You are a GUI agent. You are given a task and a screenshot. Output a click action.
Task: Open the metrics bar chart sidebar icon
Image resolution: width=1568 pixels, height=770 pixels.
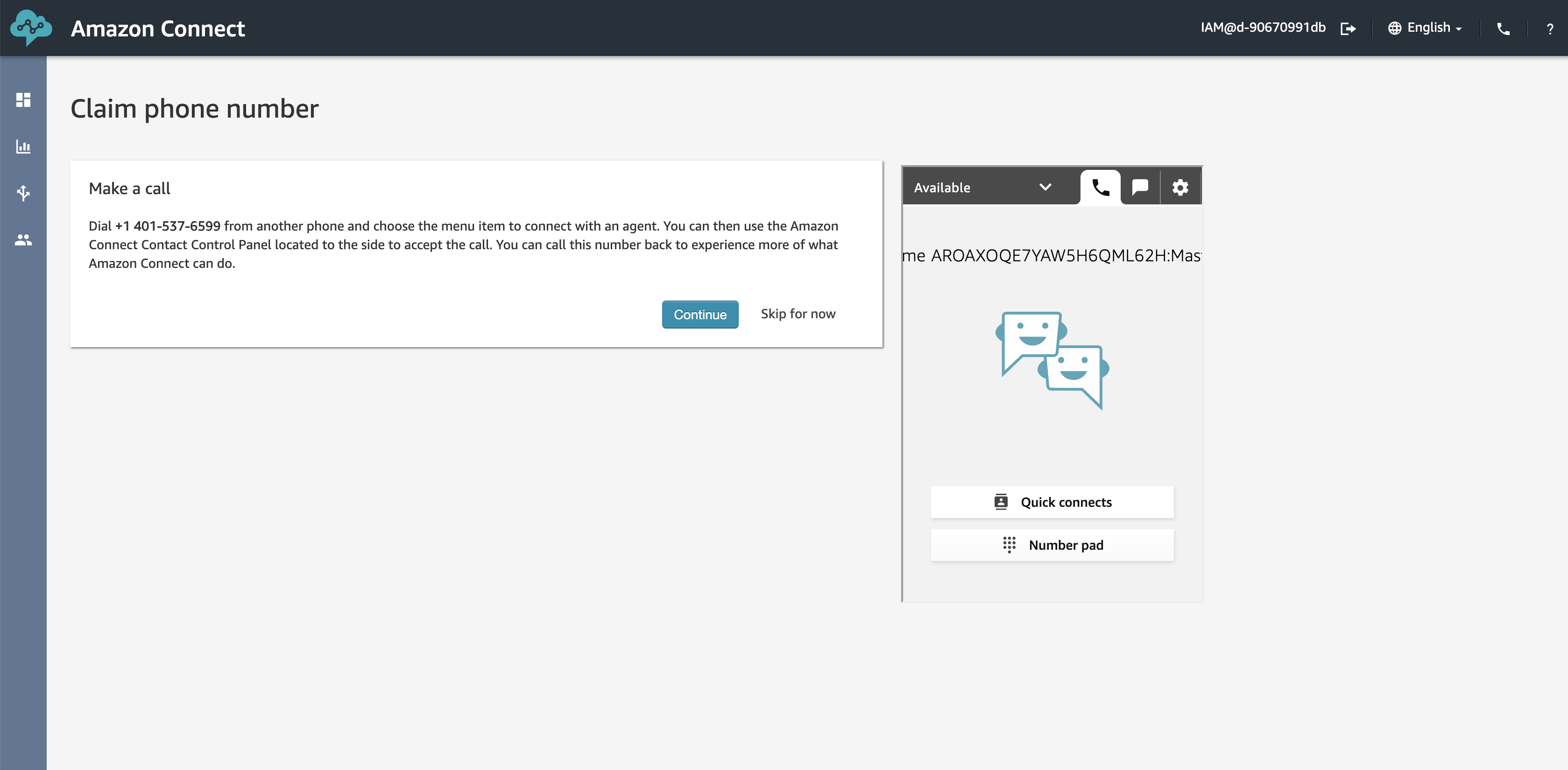tap(23, 147)
